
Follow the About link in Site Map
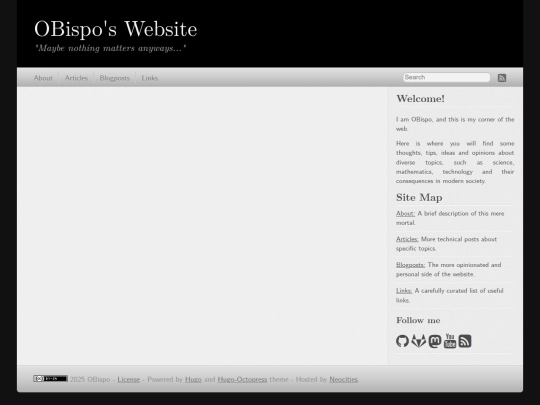pos(405,214)
